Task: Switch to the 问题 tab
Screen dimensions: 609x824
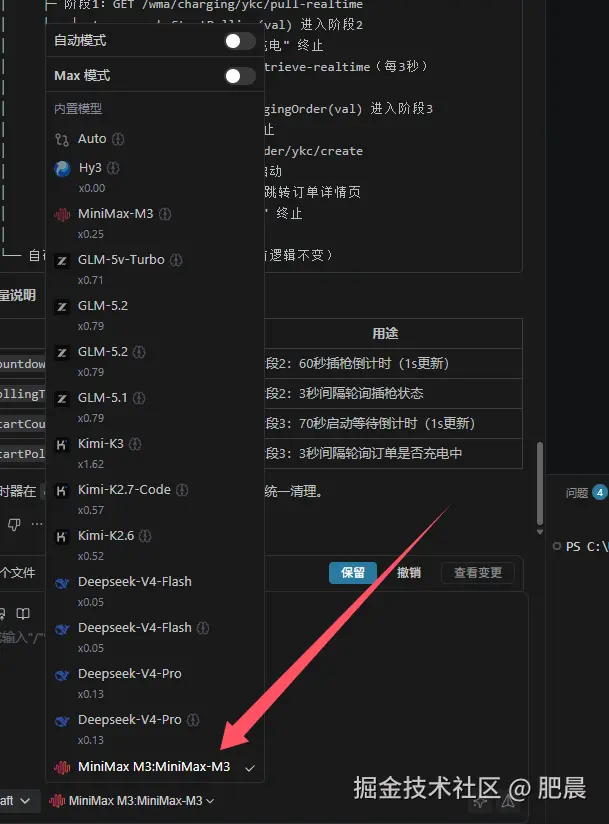Action: pyautogui.click(x=577, y=493)
